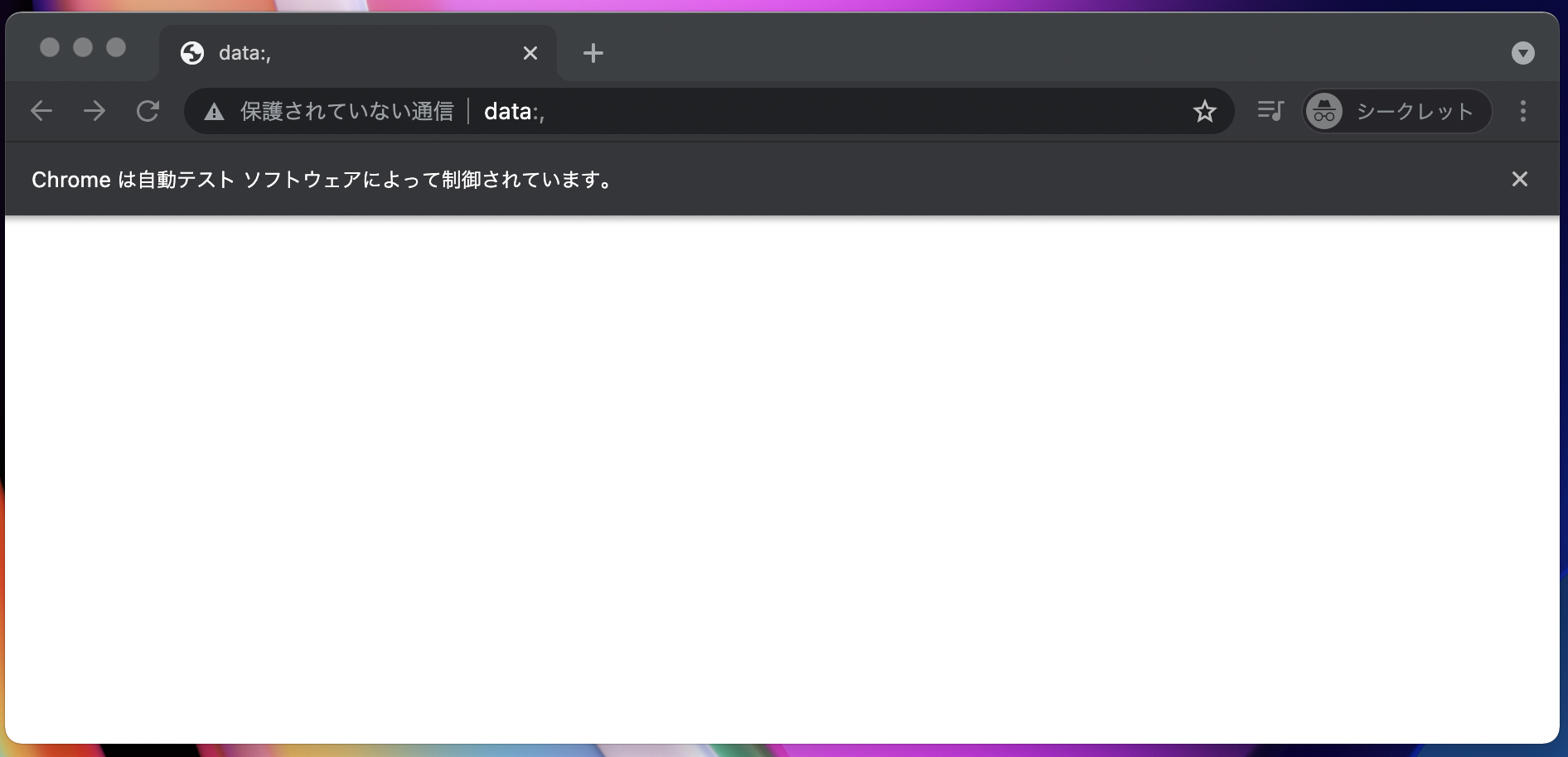
Task: Dismiss the automated test software infobar
Action: click(x=1520, y=179)
